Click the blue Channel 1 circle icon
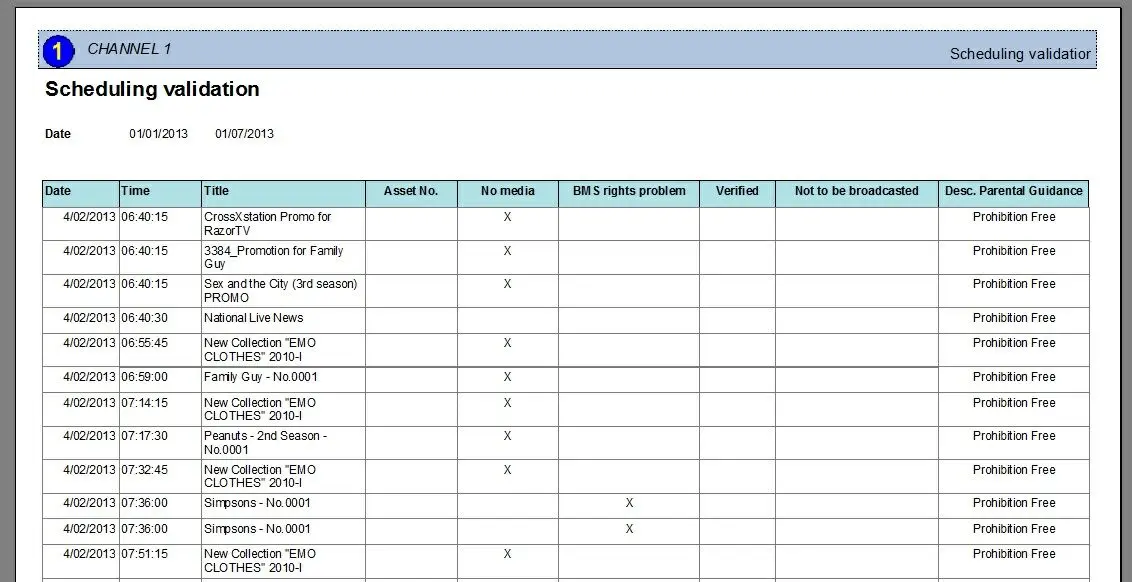1132x582 pixels. (59, 50)
